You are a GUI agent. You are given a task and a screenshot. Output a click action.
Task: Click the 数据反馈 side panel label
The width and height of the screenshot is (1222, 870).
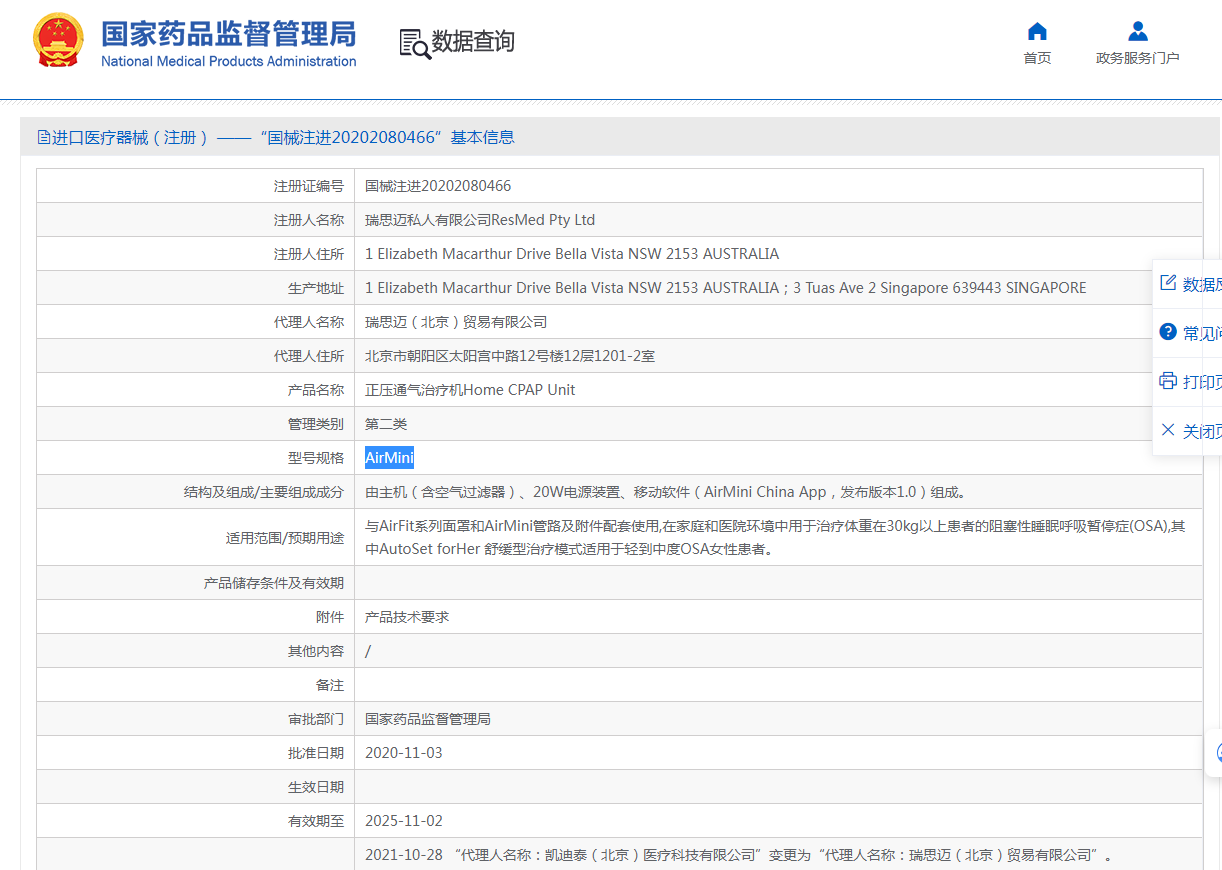pos(1202,284)
